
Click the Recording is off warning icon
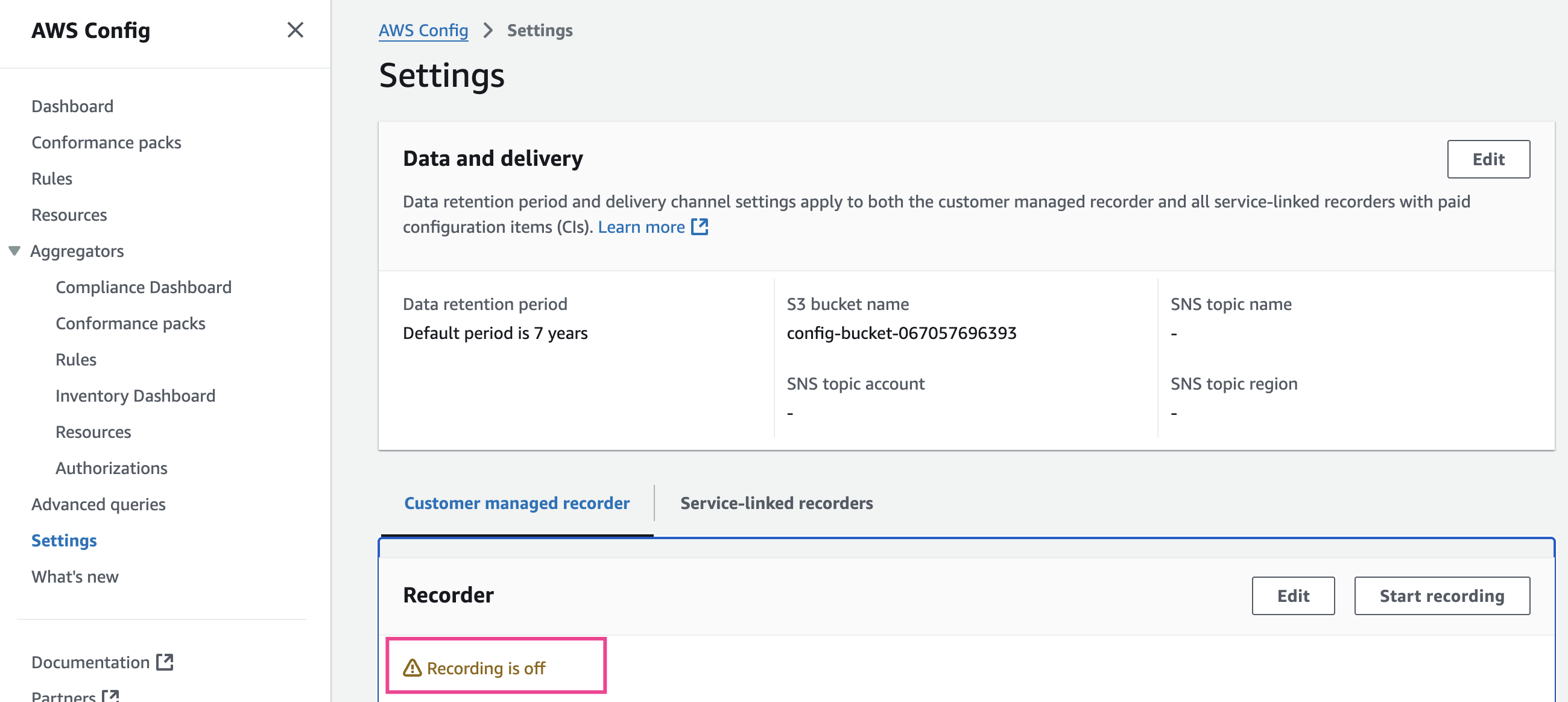(412, 668)
